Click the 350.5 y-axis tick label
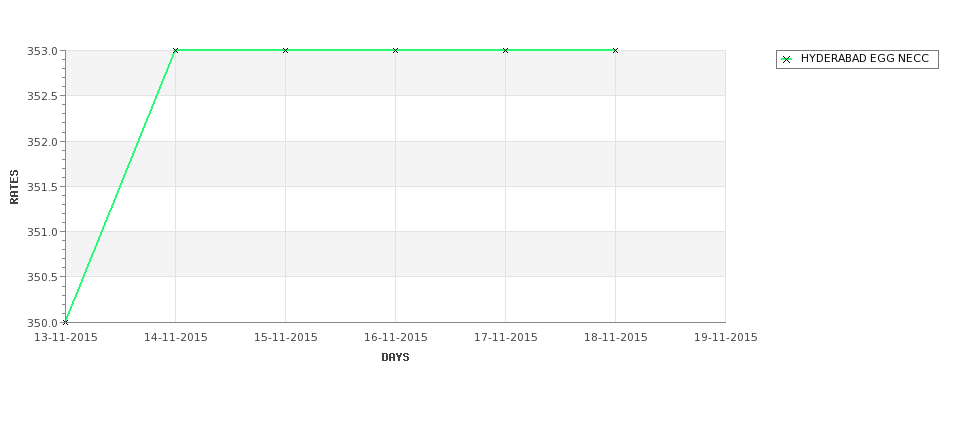The height and width of the screenshot is (429, 975). (x=42, y=277)
